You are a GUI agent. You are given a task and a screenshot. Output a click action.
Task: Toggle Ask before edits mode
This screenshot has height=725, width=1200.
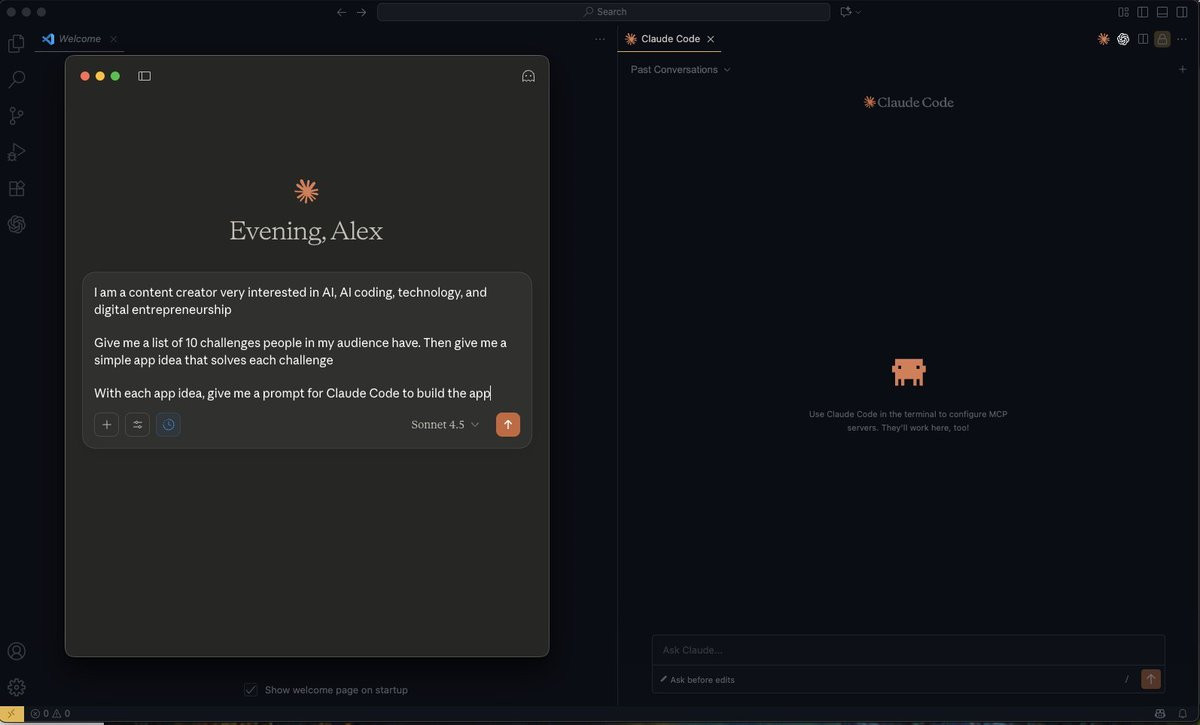(x=697, y=680)
